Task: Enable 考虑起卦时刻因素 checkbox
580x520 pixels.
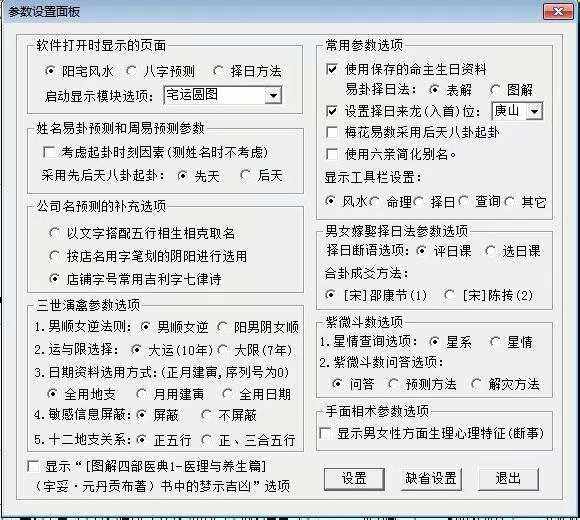Action: point(49,152)
